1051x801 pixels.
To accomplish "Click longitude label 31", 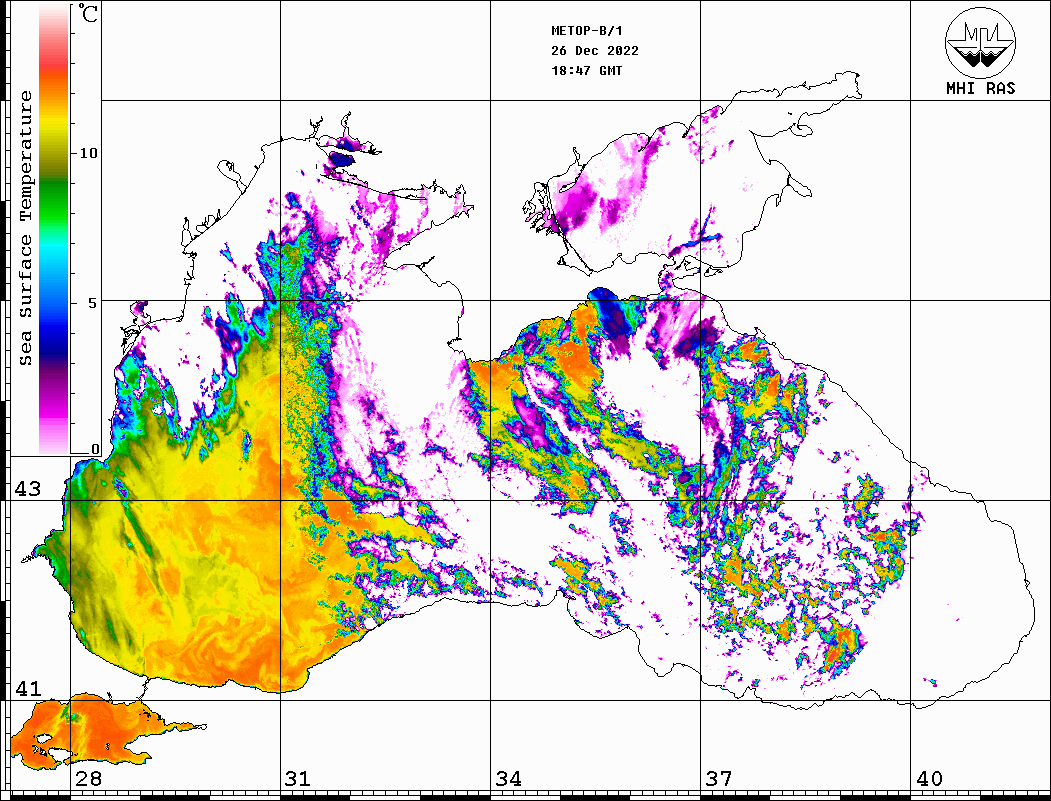I will point(298,779).
